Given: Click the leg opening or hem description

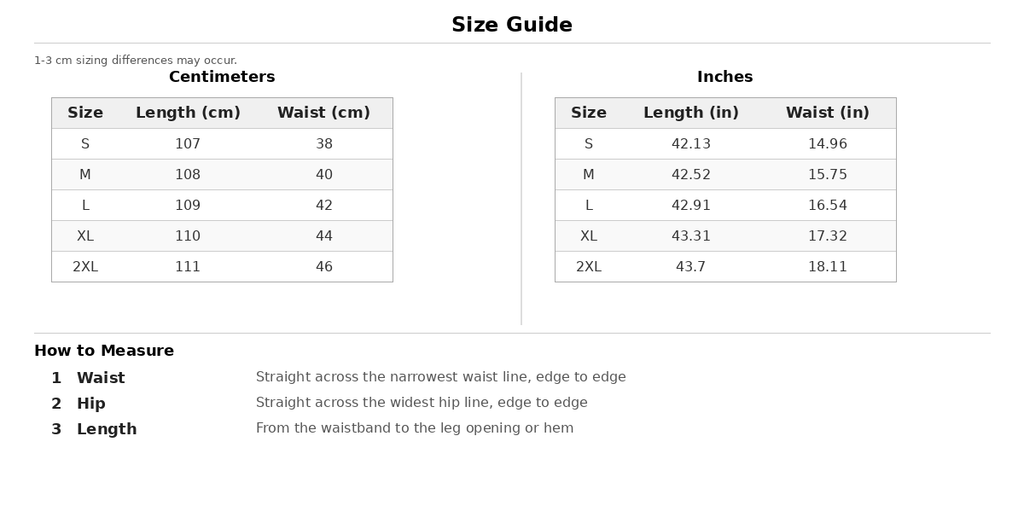Looking at the screenshot, I should [415, 428].
